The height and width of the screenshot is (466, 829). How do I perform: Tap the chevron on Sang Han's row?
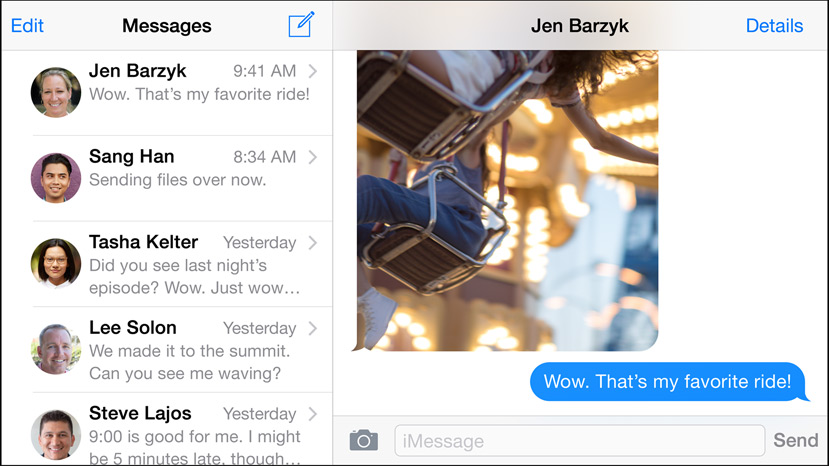(313, 157)
